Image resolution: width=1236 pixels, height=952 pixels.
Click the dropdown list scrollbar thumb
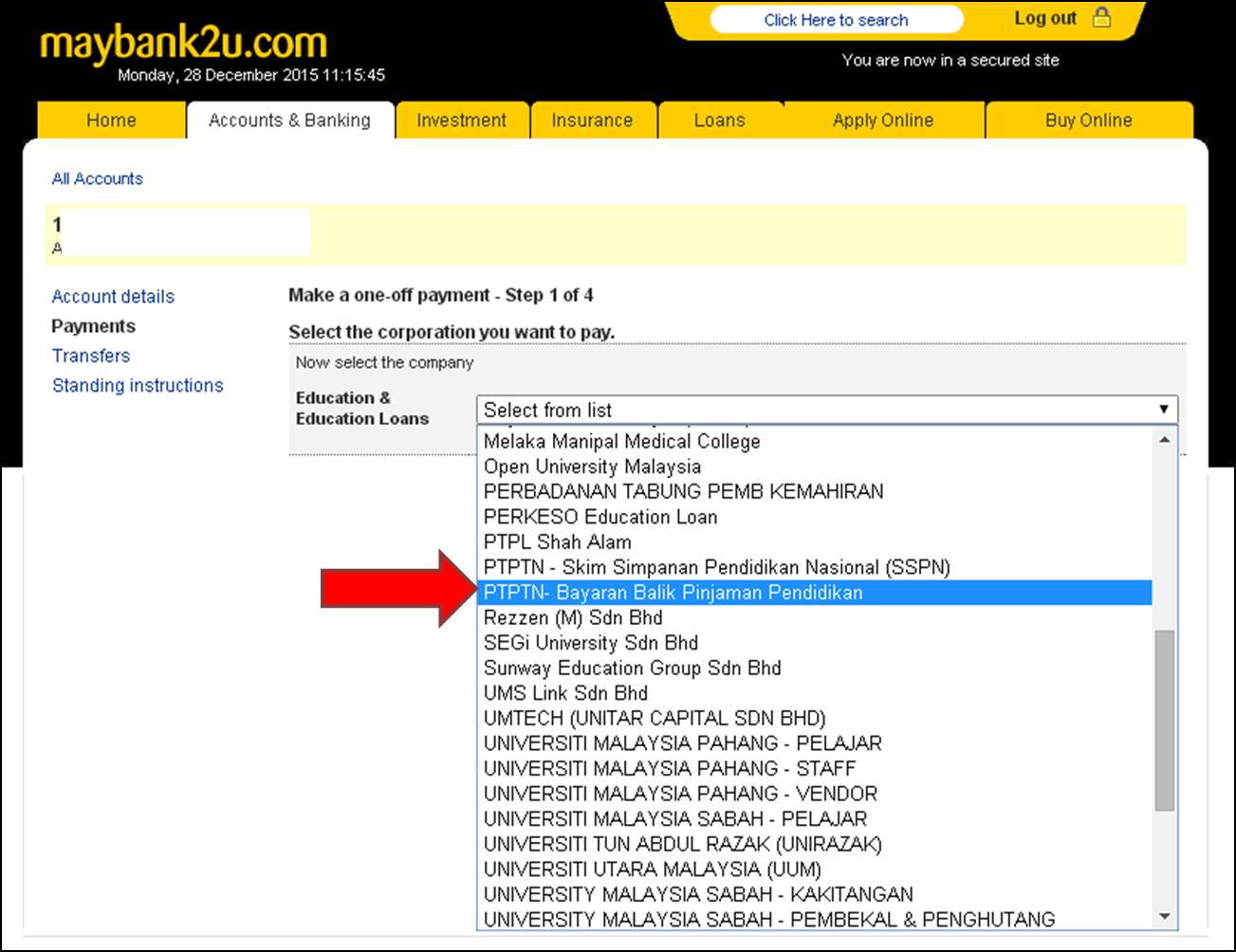pos(1164,720)
